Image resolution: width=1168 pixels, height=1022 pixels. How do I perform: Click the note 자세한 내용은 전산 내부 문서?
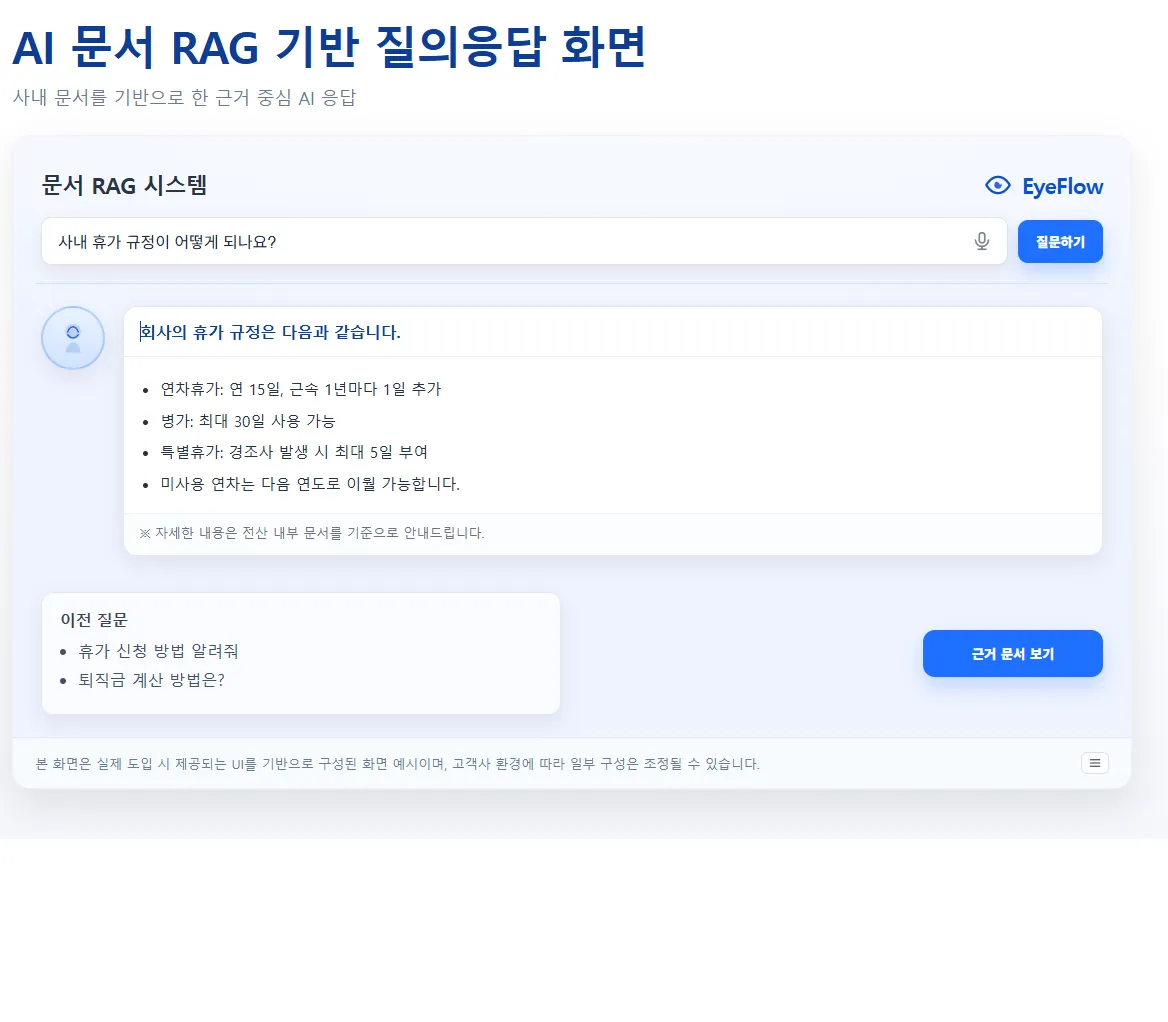(312, 533)
